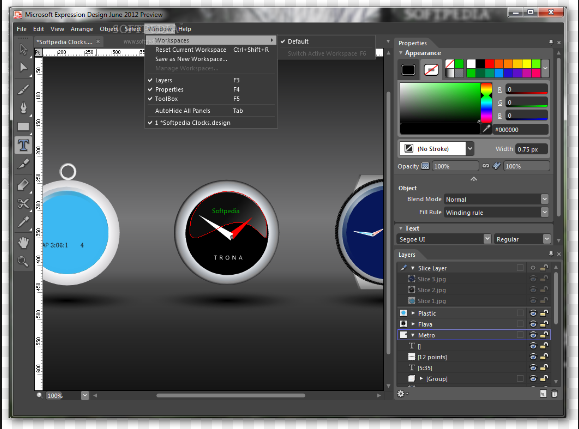Hide the Flava layer
Image resolution: width=579 pixels, height=429 pixels.
(x=533, y=324)
